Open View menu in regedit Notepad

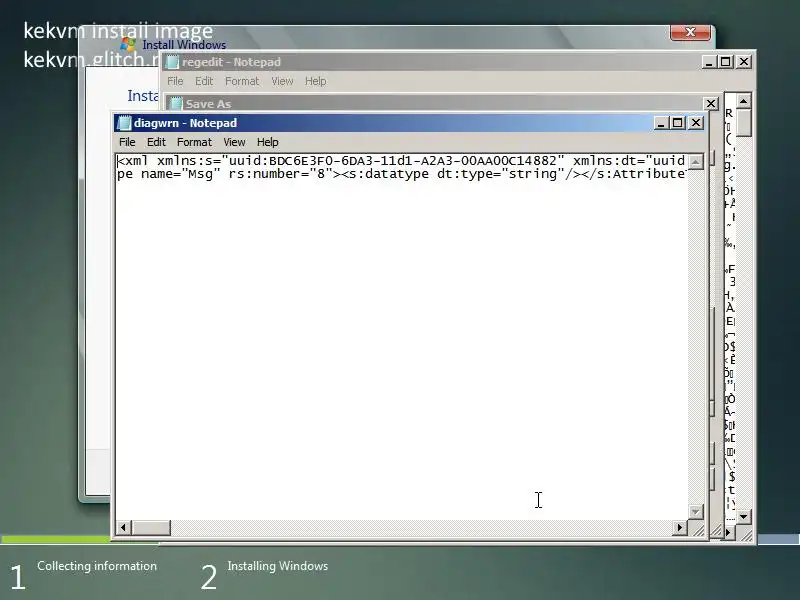(x=282, y=81)
